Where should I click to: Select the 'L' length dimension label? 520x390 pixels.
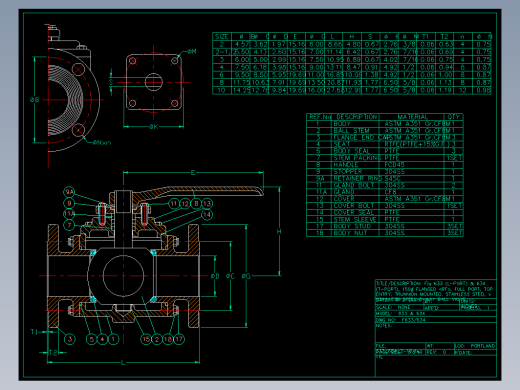(123, 362)
